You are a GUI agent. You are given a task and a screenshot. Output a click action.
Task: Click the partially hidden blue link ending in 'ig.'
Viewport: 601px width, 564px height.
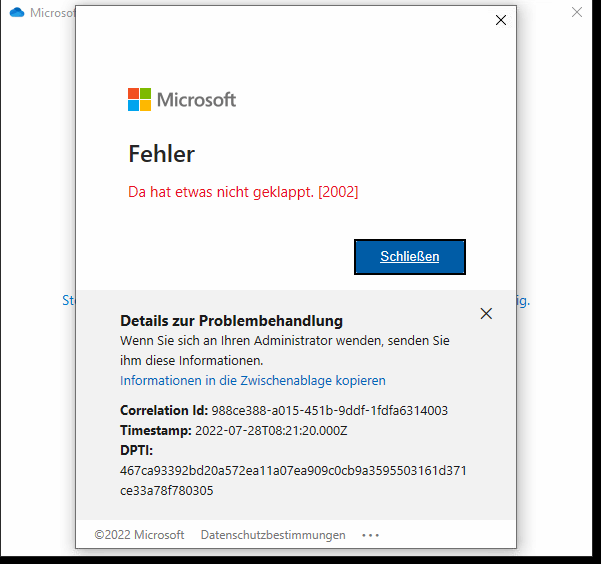pyautogui.click(x=524, y=301)
